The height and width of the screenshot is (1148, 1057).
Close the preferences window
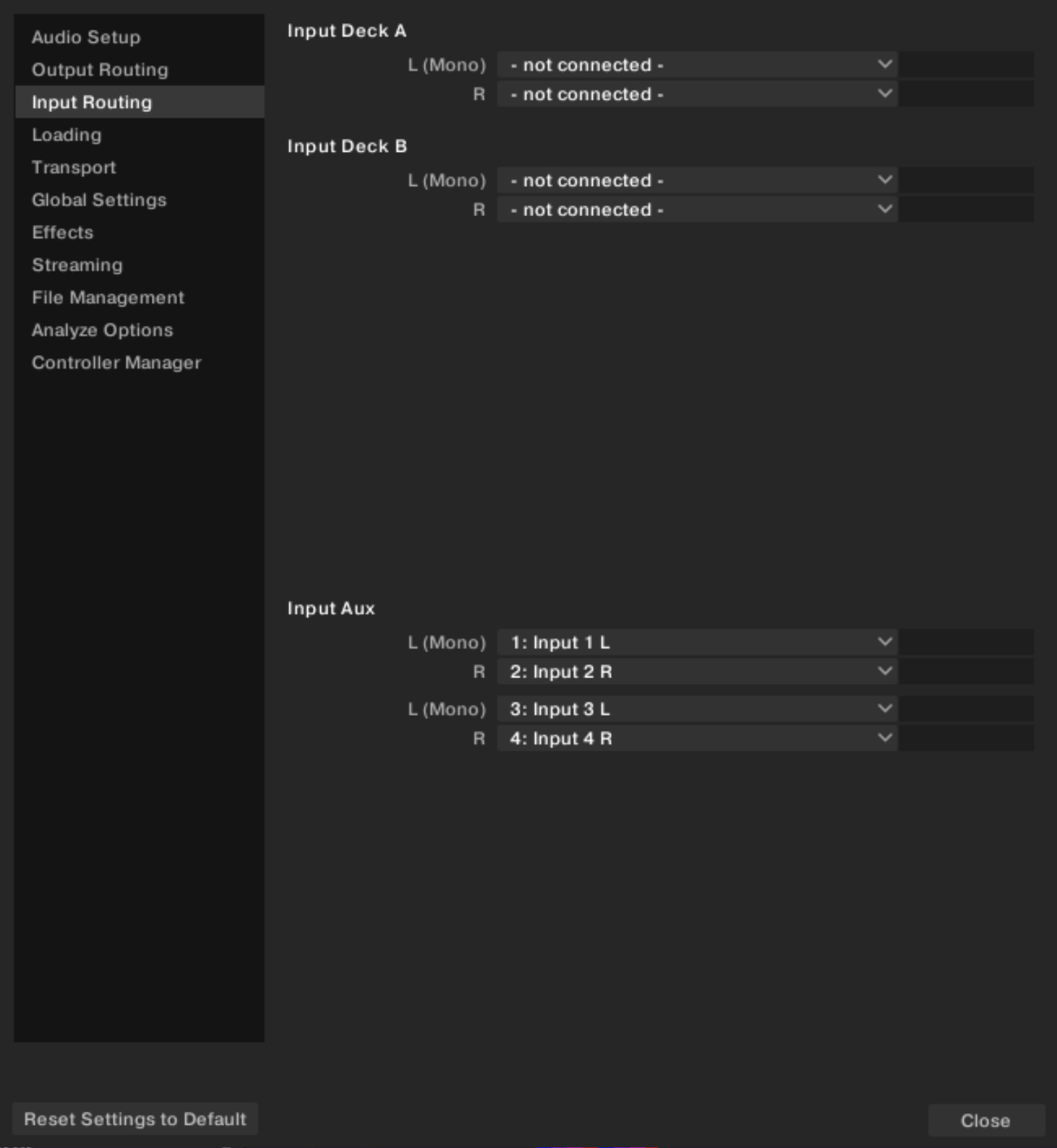tap(985, 1121)
